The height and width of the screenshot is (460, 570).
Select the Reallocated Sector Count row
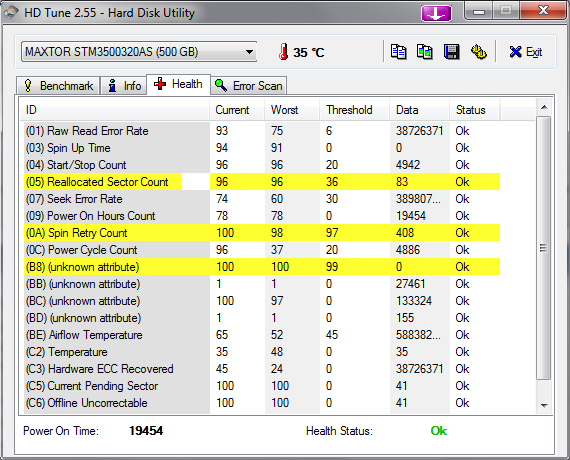point(262,182)
